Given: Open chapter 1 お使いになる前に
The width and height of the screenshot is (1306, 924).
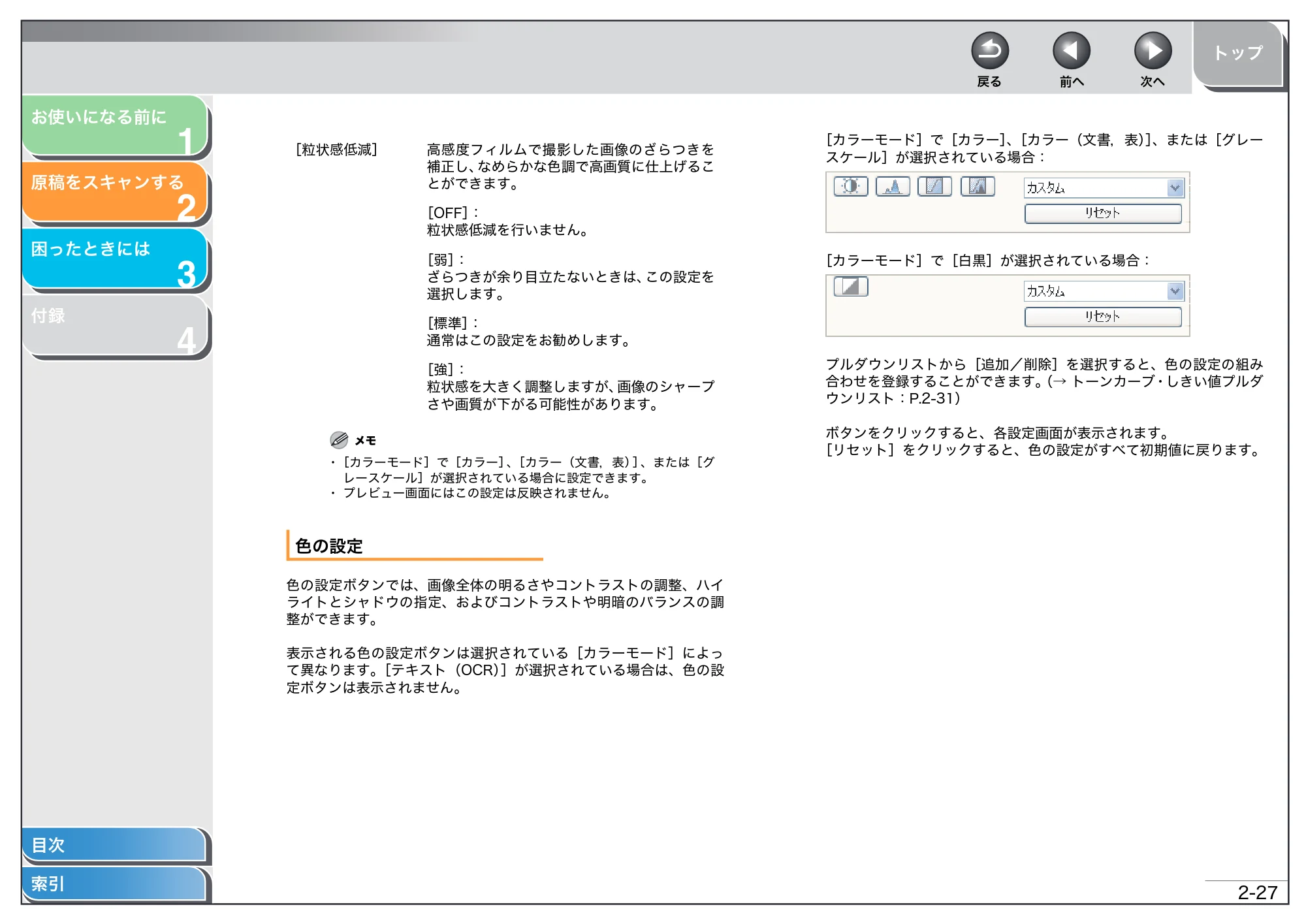Looking at the screenshot, I should (x=115, y=127).
